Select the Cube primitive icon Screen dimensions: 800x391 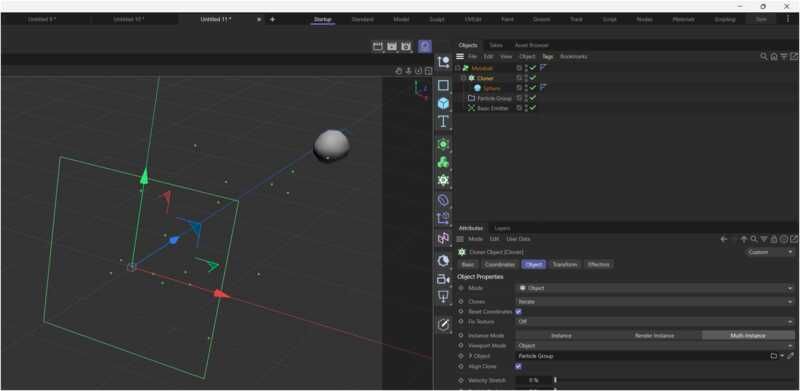tap(443, 103)
